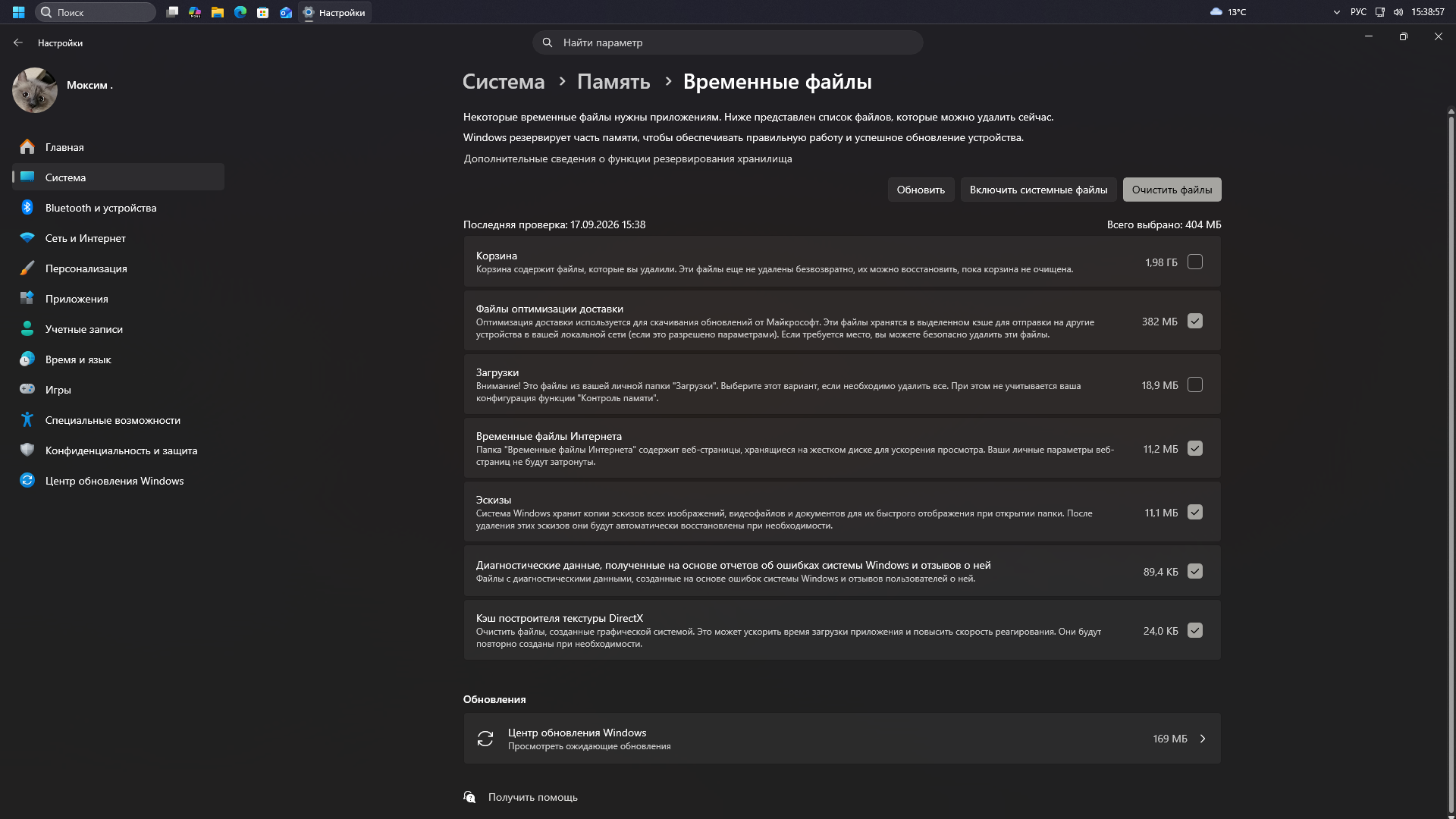The height and width of the screenshot is (819, 1456).
Task: Click Включить системные файлы button
Action: tap(1038, 190)
